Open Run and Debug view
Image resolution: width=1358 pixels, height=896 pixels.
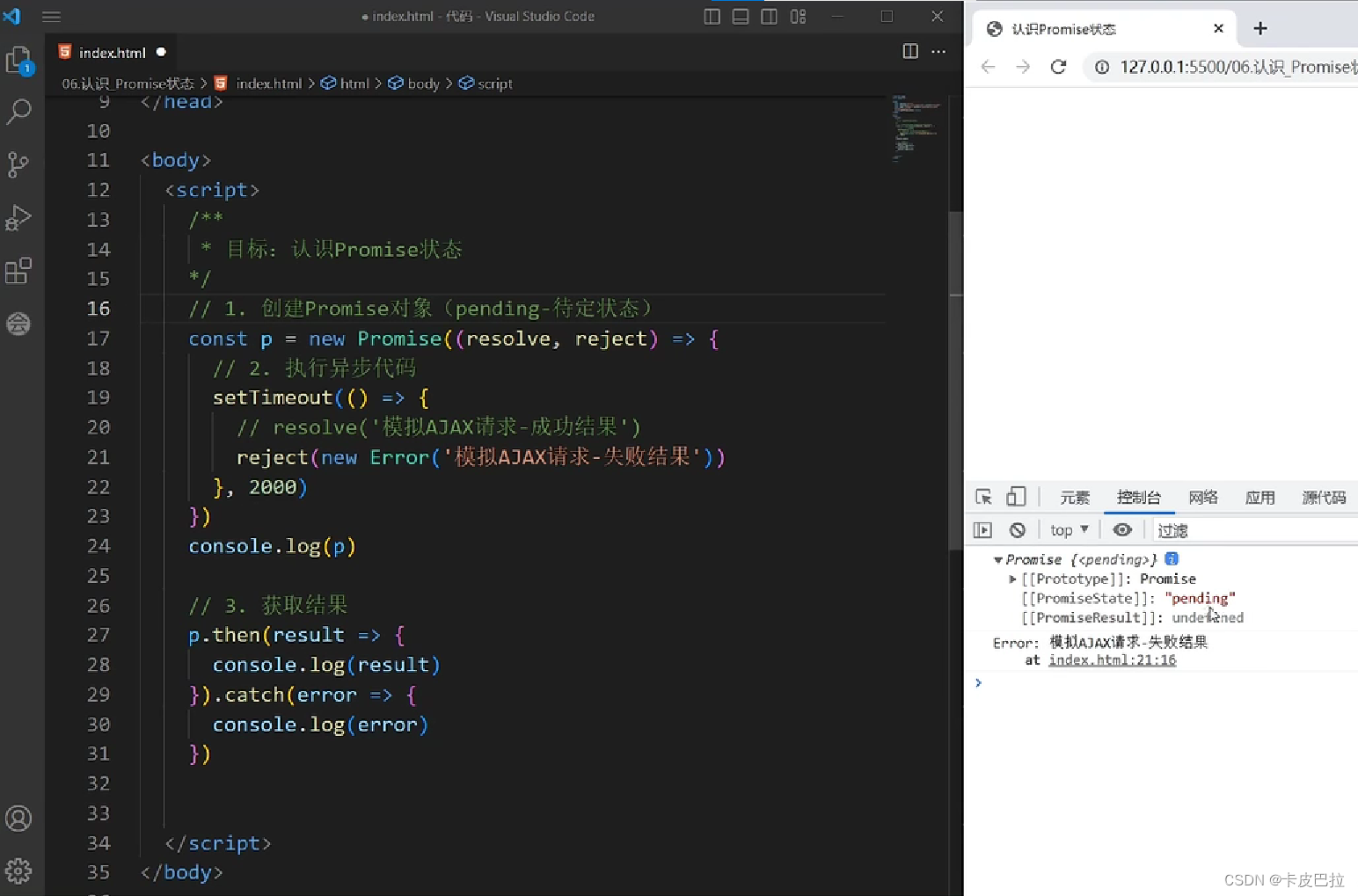pos(18,217)
